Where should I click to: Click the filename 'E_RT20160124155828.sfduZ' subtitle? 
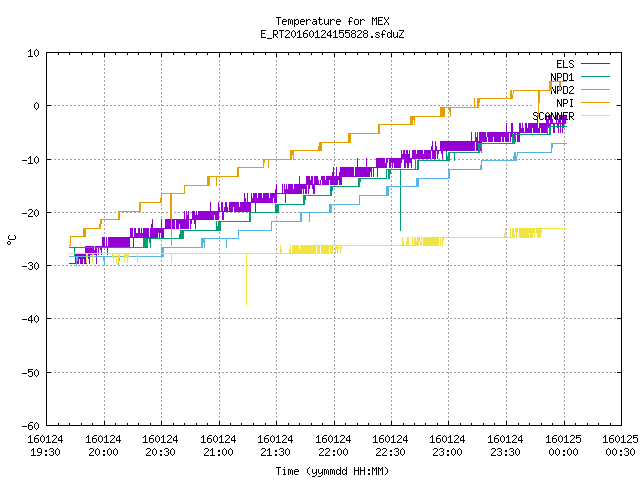332,34
